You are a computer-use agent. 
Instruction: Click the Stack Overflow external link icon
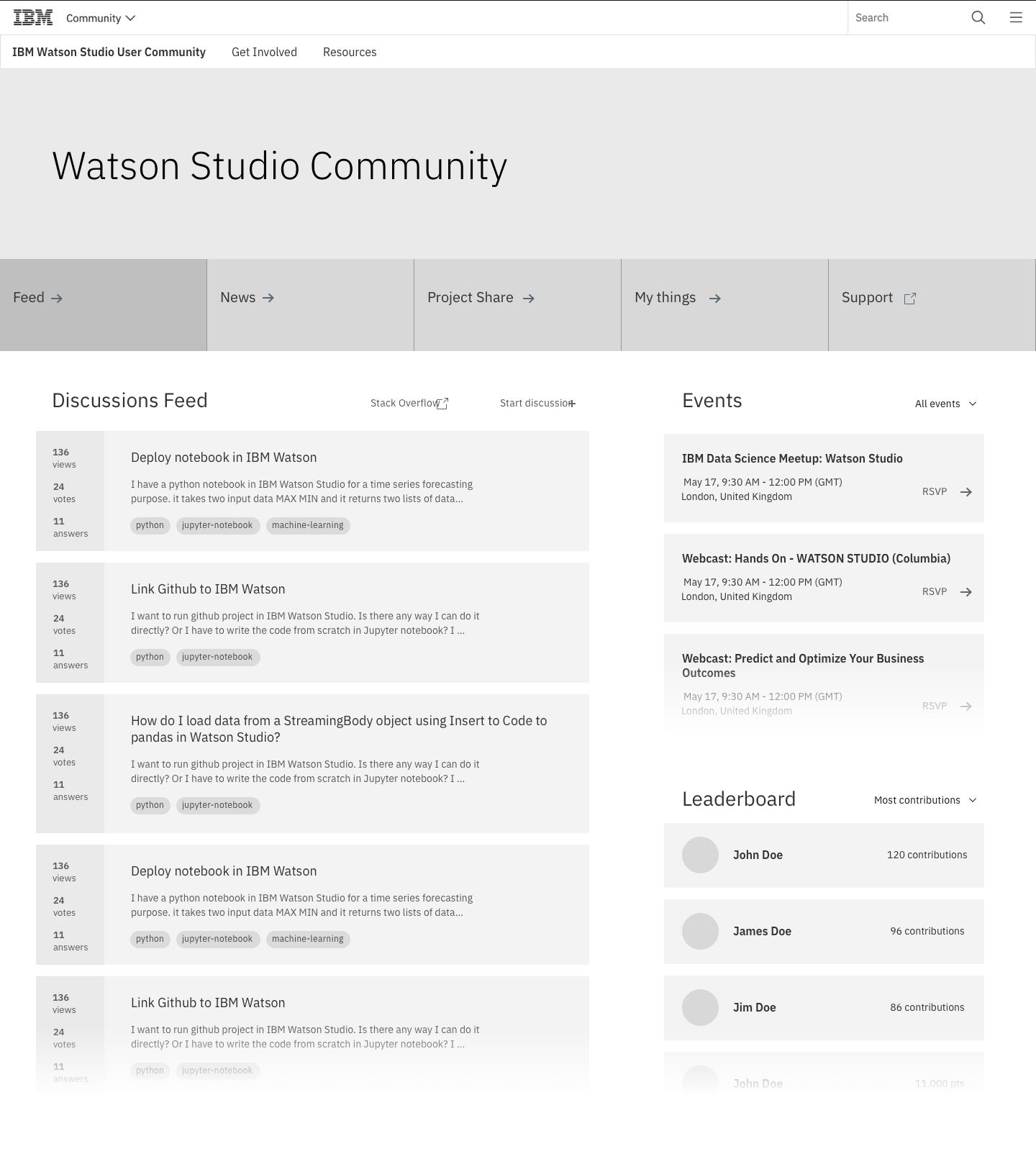click(442, 404)
